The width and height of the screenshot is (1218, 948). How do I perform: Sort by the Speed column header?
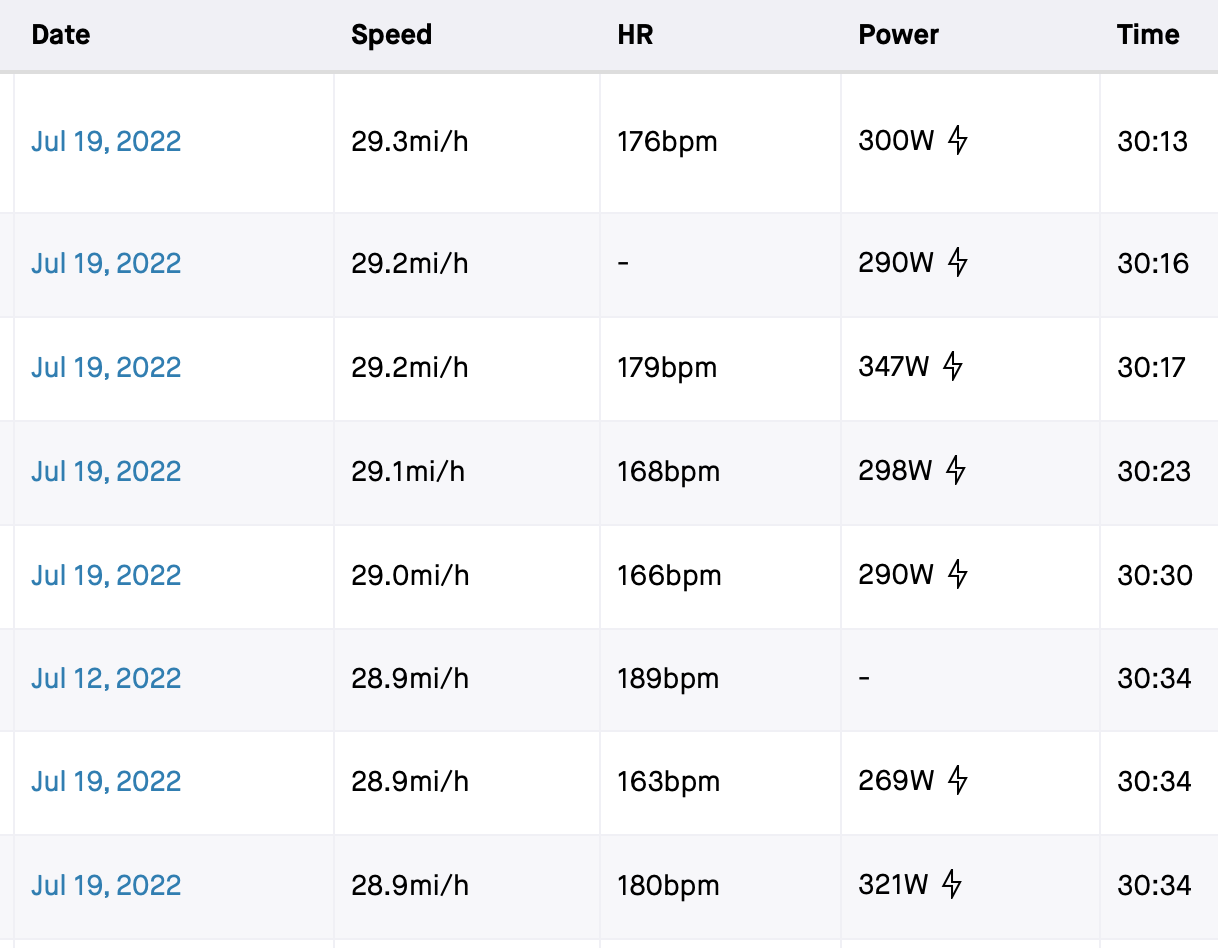point(391,35)
